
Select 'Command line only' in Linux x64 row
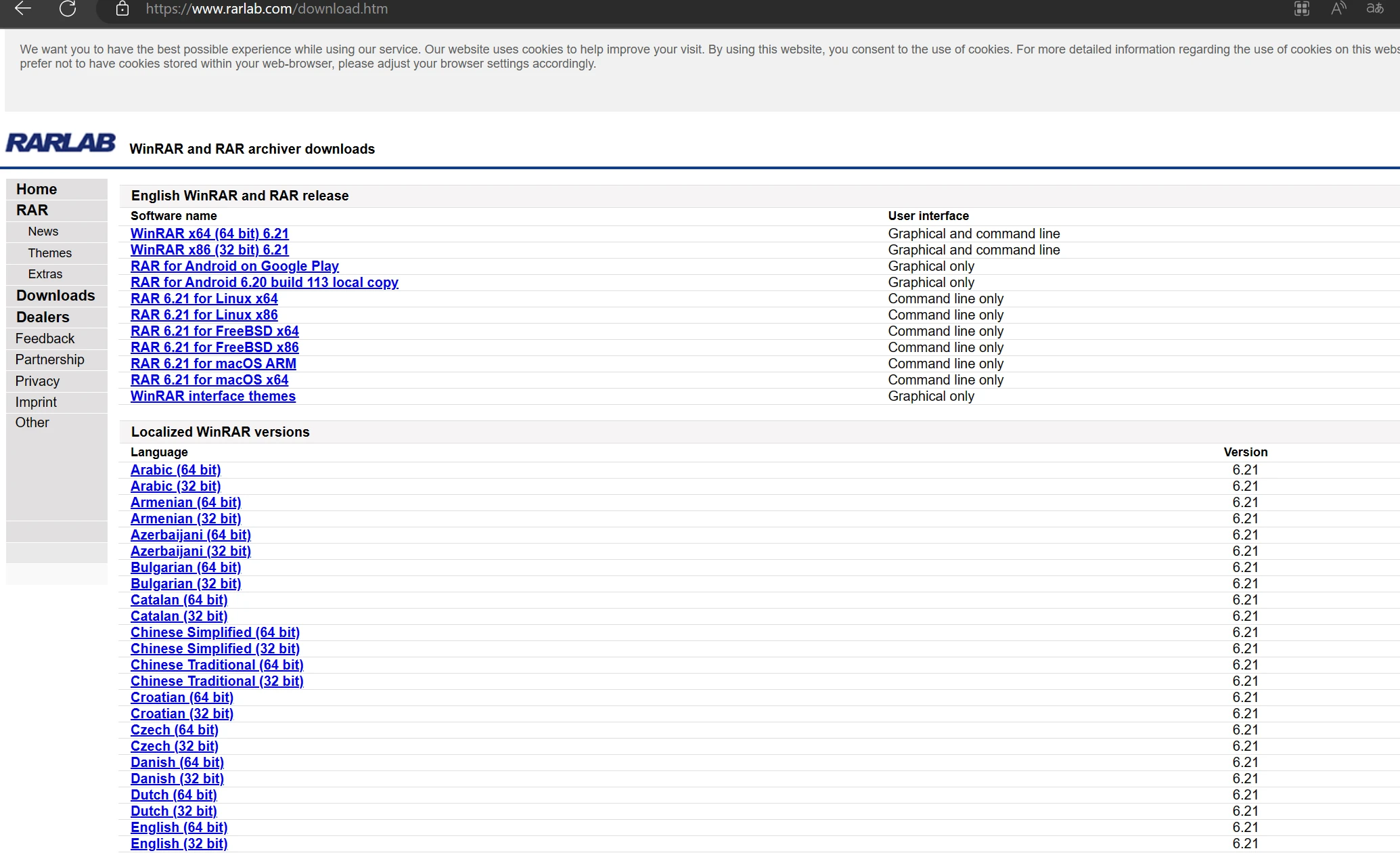click(945, 299)
